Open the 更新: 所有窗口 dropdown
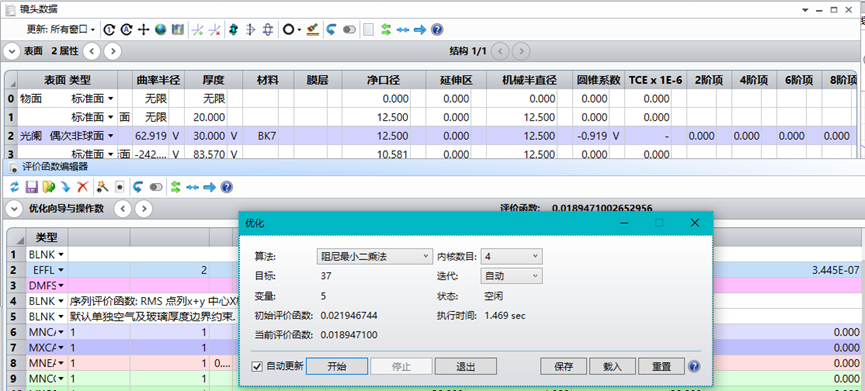Screen dimensions: 865x391 pos(61,30)
